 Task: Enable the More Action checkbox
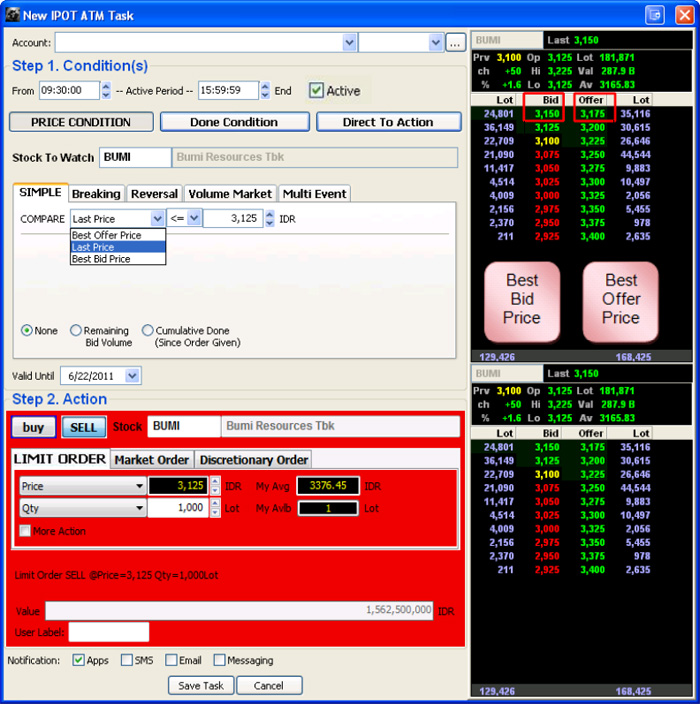pyautogui.click(x=25, y=531)
